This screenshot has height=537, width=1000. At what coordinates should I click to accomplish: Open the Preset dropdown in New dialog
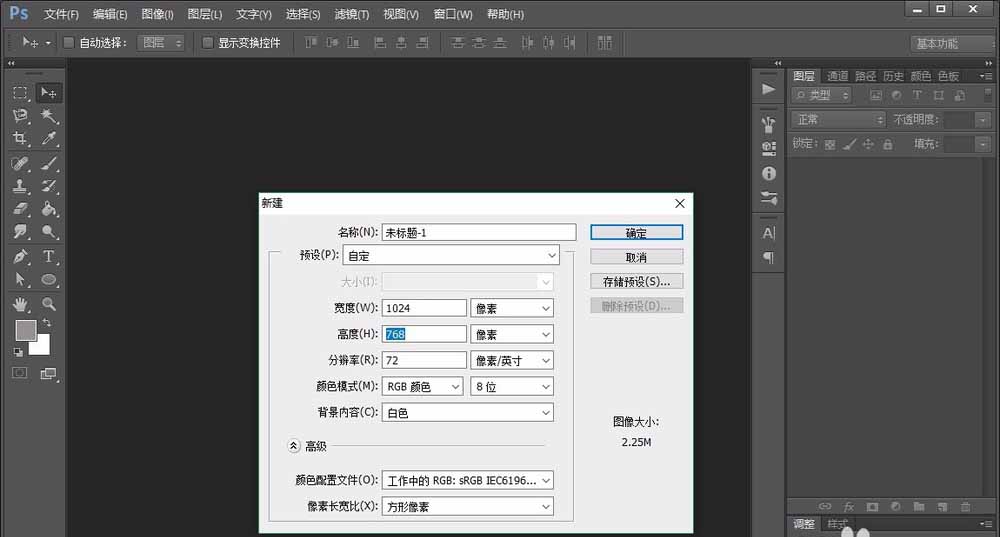coord(451,256)
